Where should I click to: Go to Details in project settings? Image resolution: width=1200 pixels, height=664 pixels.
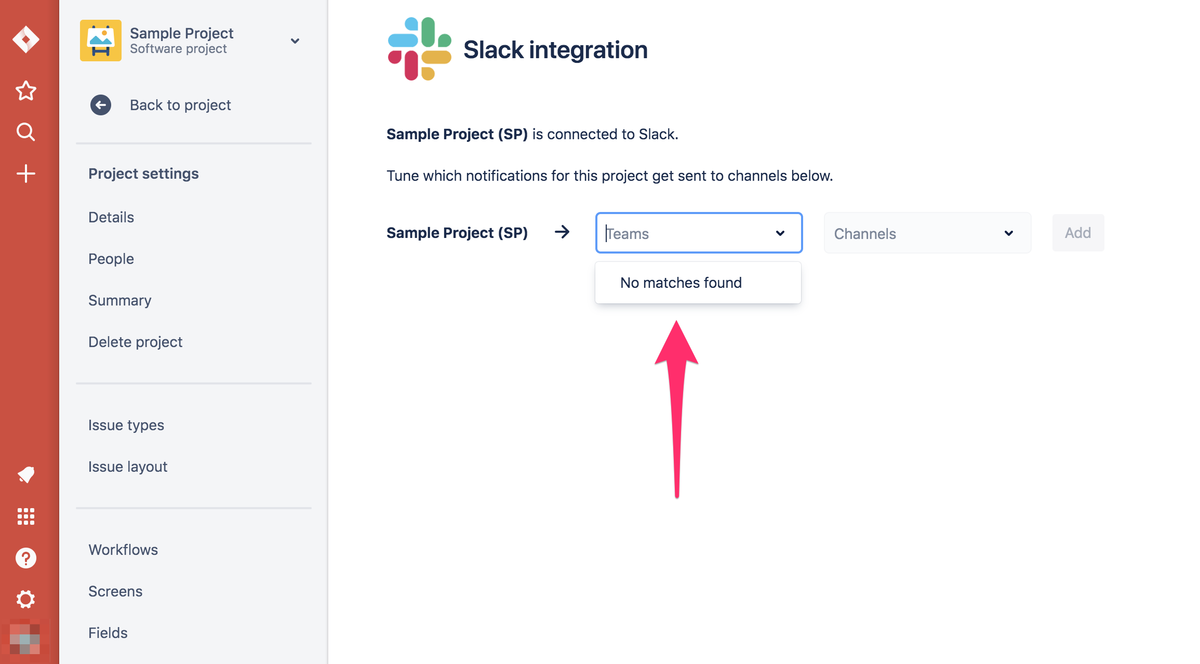click(111, 217)
